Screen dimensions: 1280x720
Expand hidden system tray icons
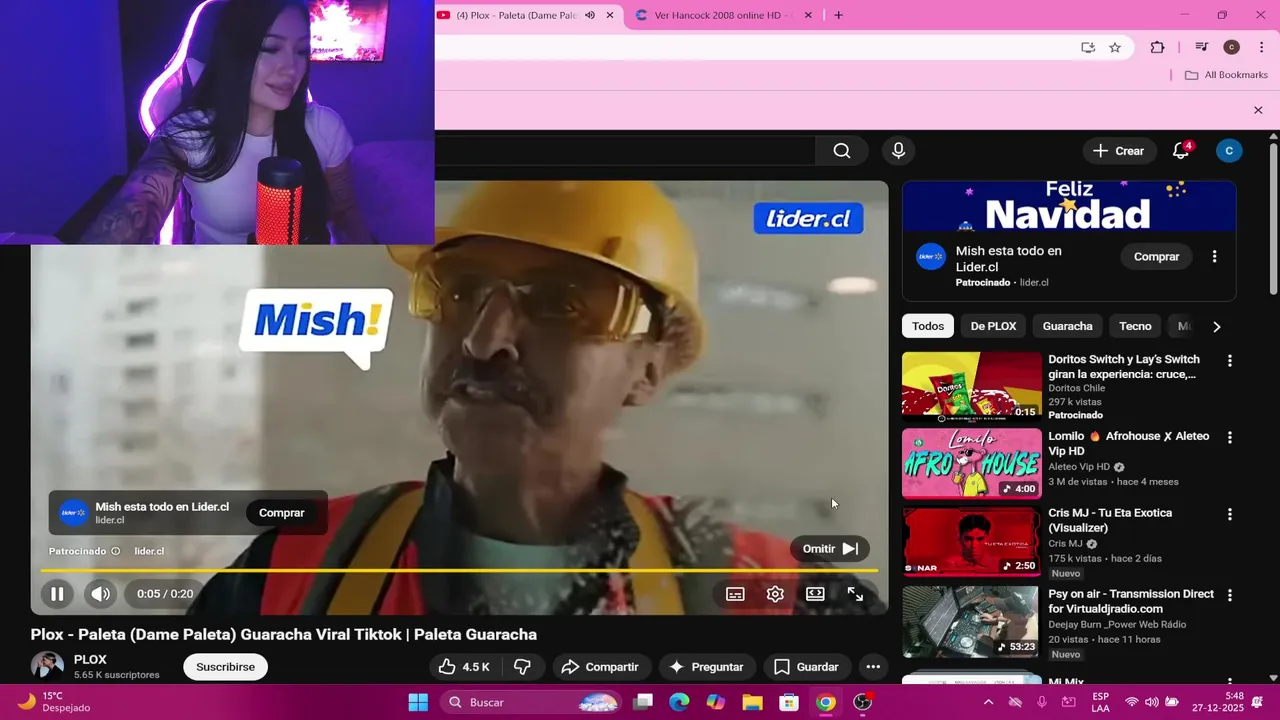(988, 702)
